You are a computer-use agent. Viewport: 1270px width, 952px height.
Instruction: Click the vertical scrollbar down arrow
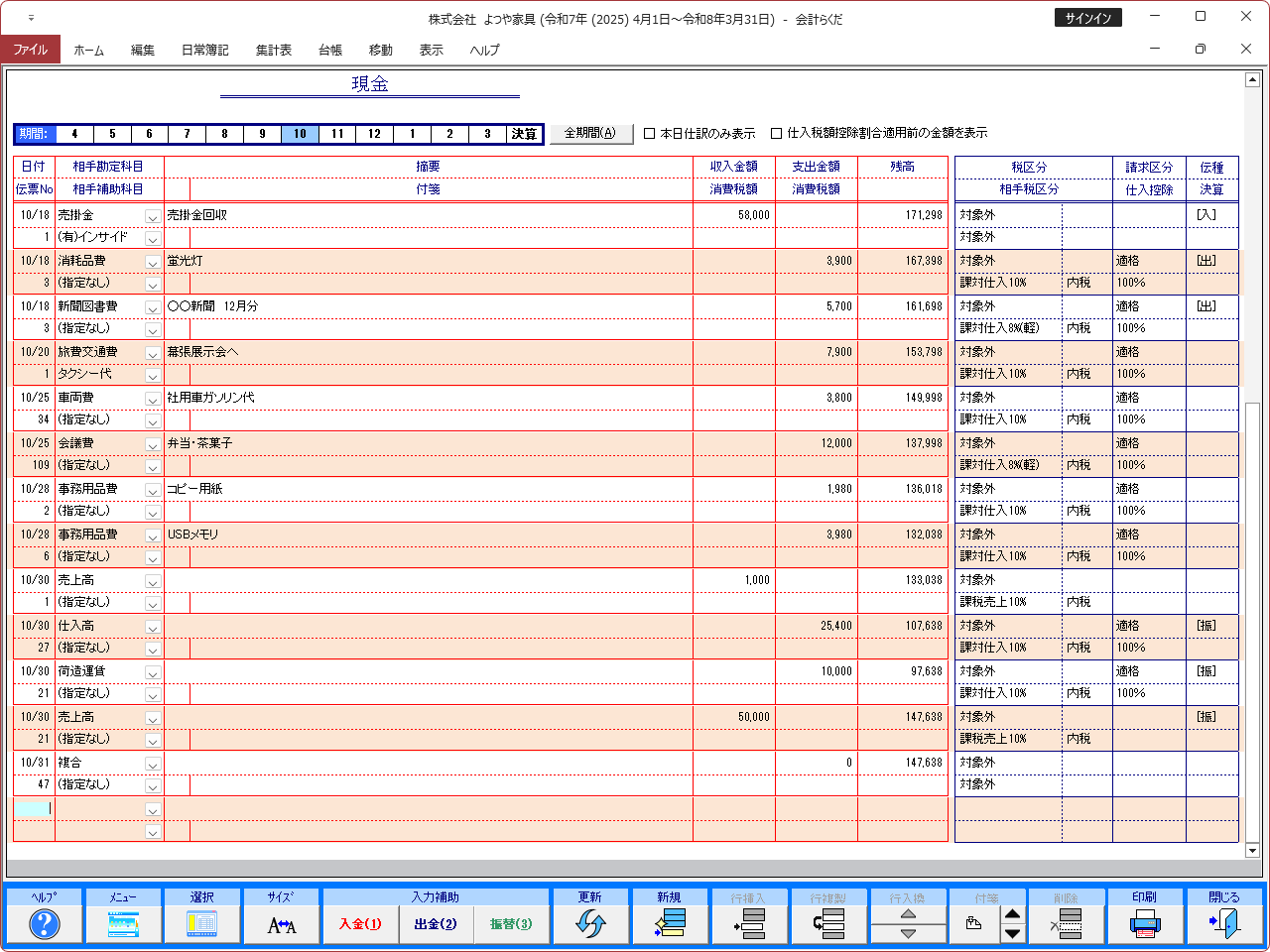click(x=1252, y=850)
